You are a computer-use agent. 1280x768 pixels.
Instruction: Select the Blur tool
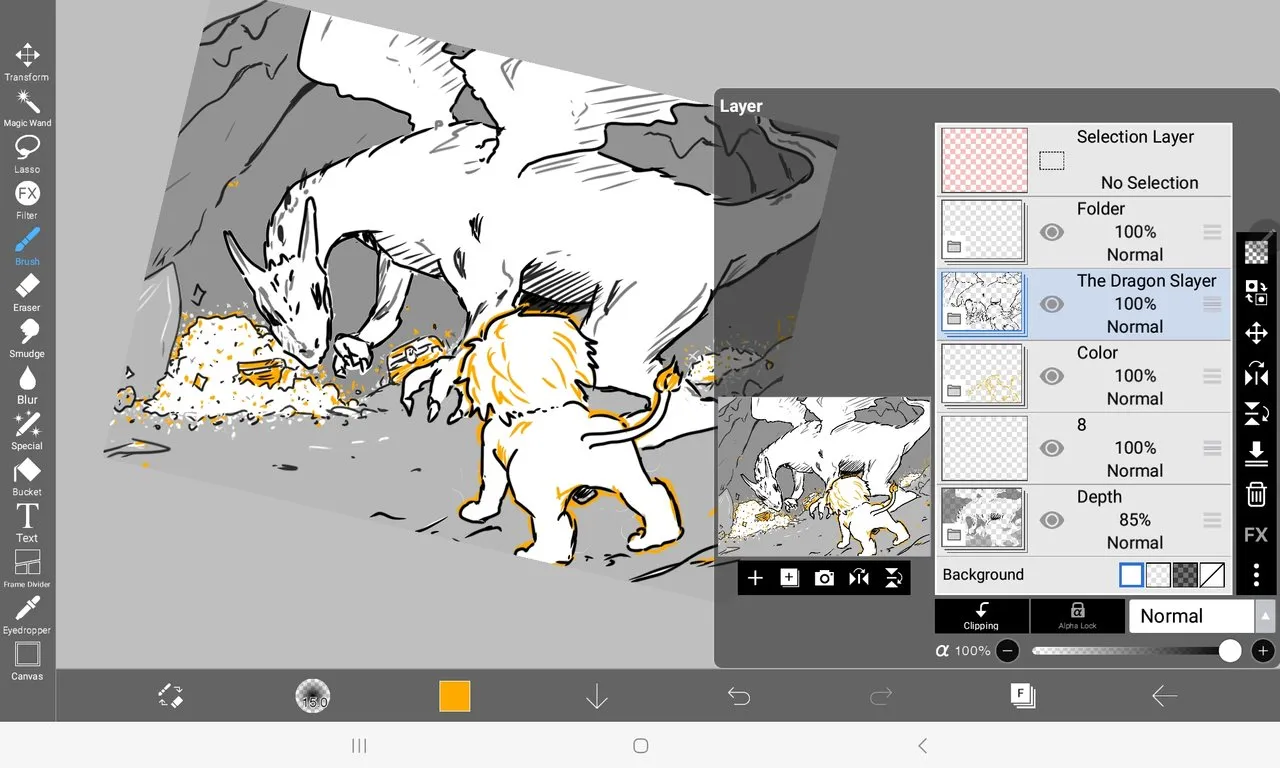point(27,384)
